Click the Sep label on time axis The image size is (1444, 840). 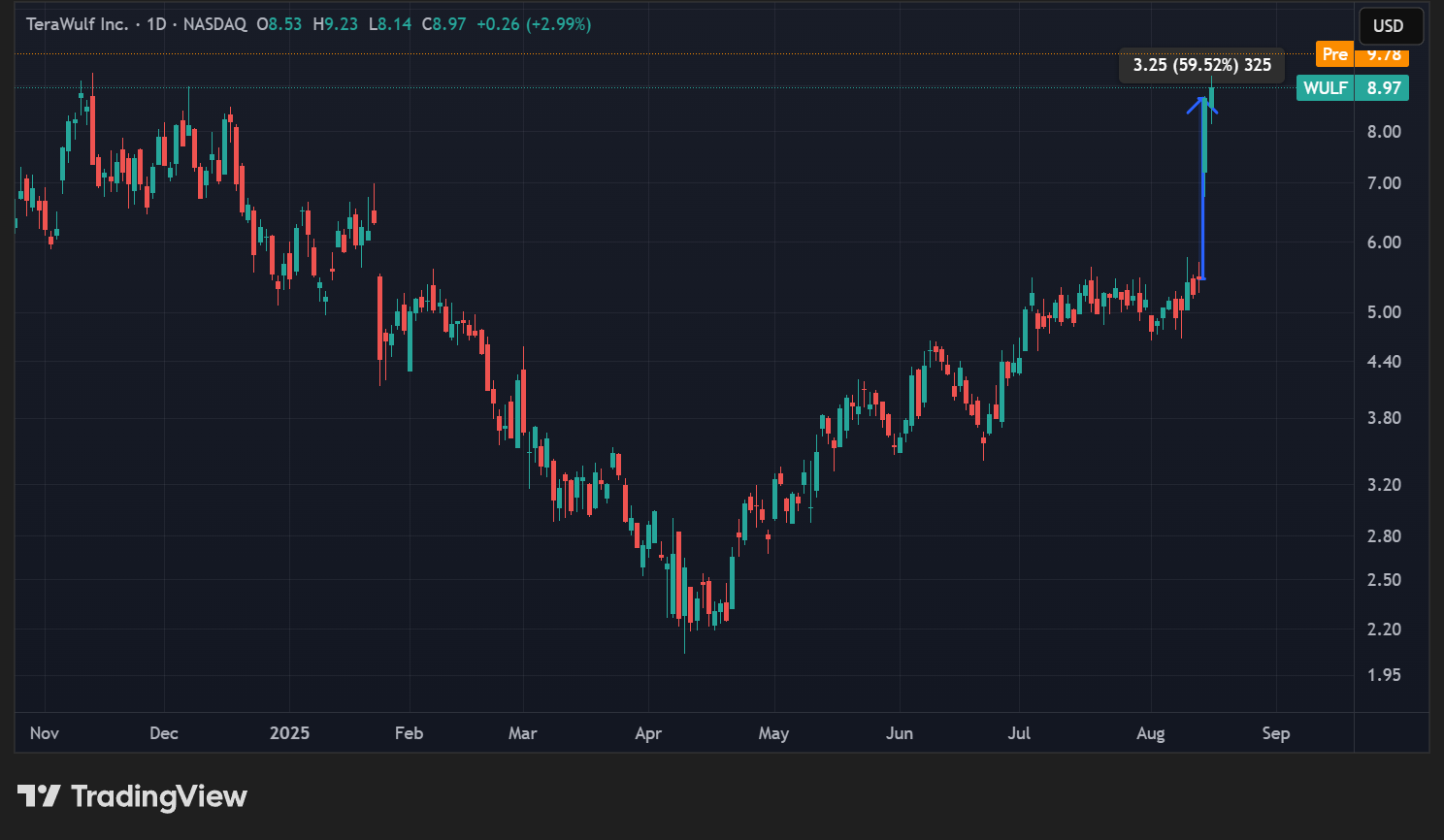pos(1275,733)
